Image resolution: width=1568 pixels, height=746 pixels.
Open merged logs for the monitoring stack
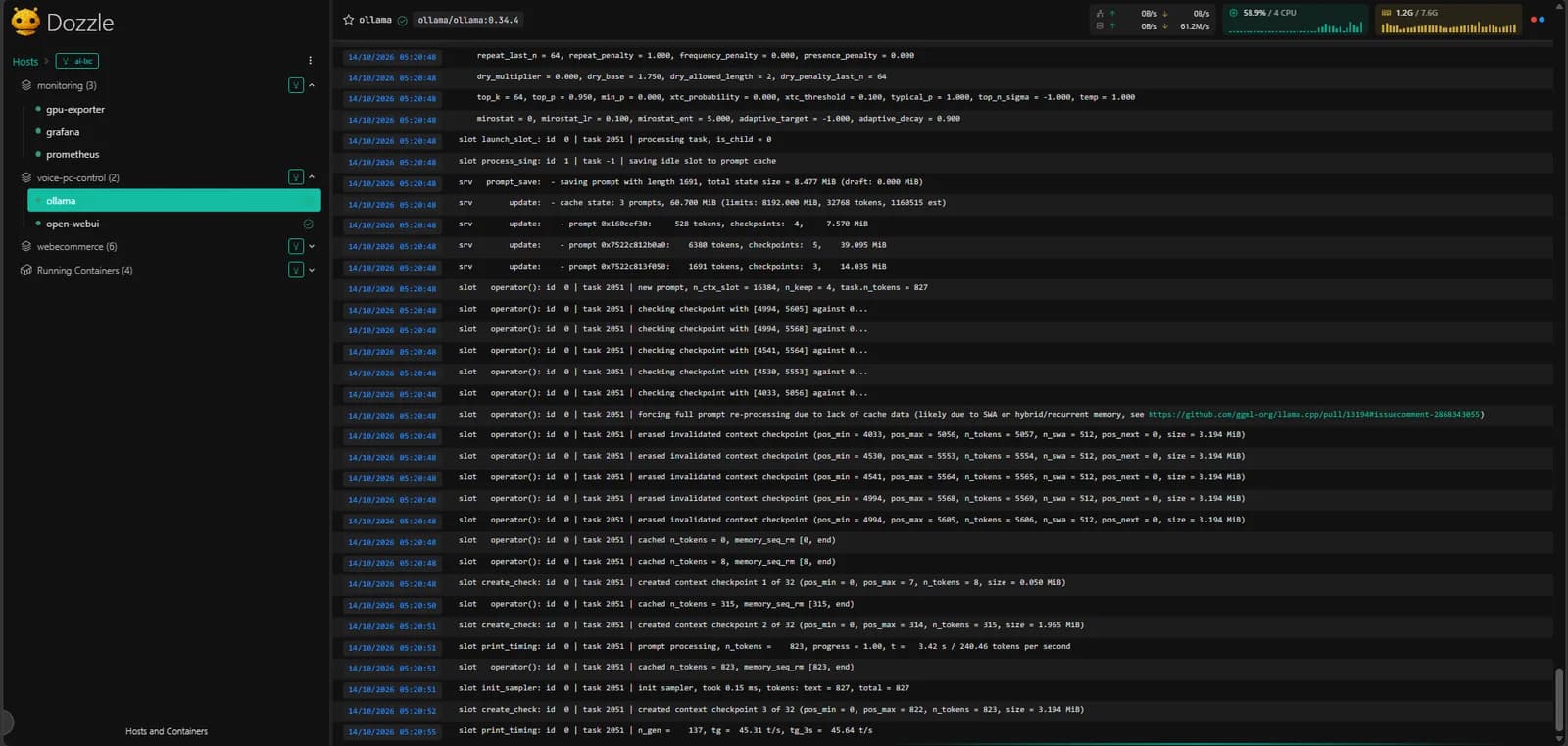296,85
